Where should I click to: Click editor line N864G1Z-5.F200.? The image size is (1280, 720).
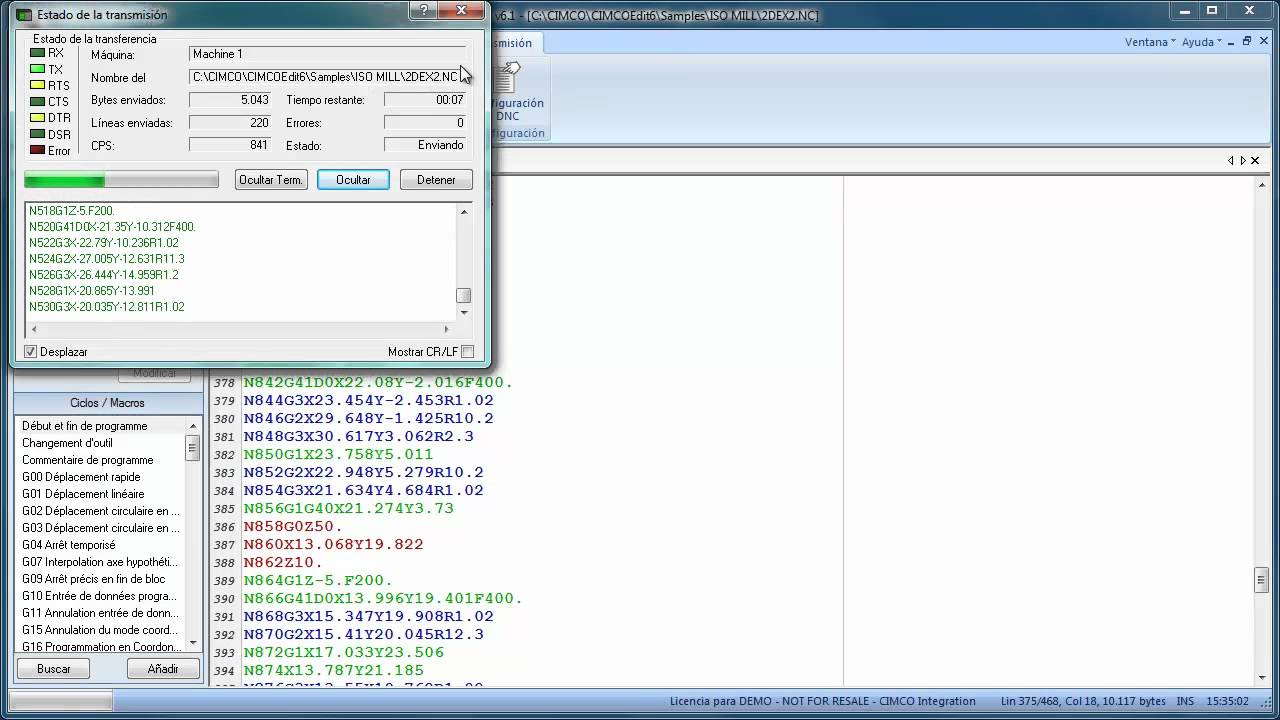[318, 581]
